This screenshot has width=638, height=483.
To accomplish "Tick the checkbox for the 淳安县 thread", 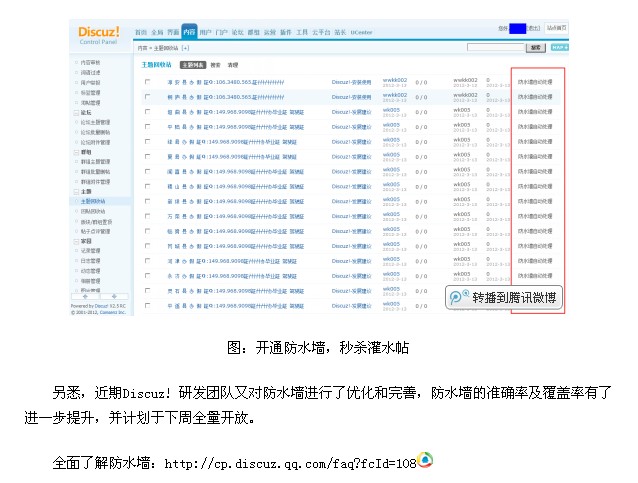I will tap(147, 82).
